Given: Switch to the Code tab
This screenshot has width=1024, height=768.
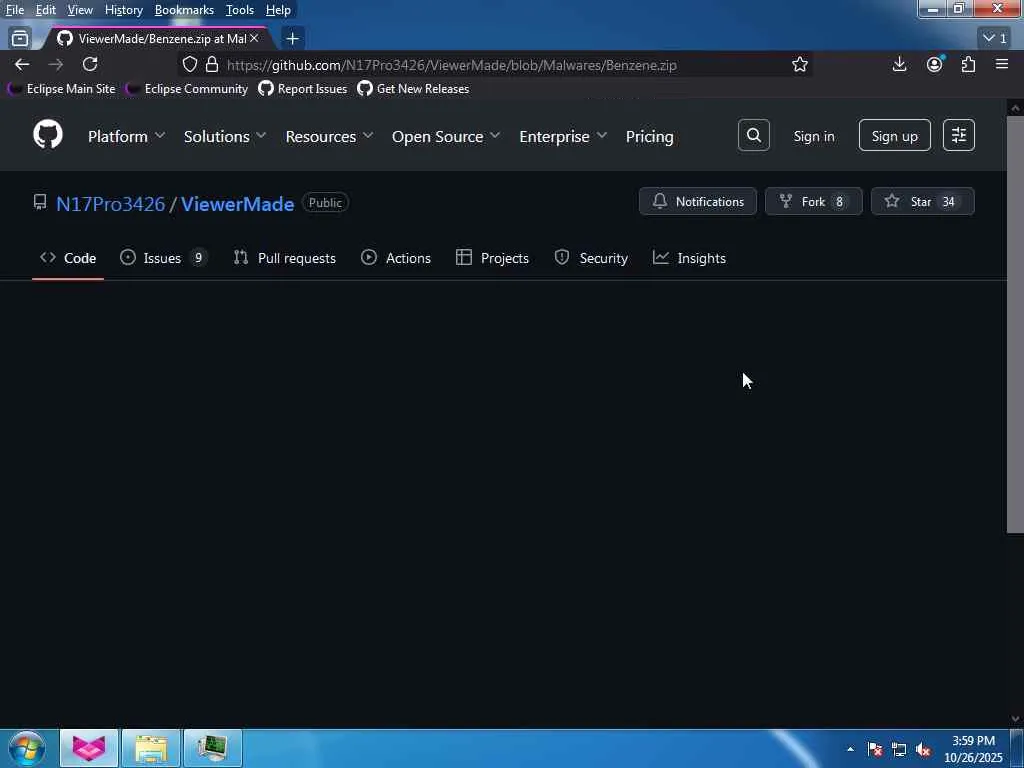Looking at the screenshot, I should point(68,258).
